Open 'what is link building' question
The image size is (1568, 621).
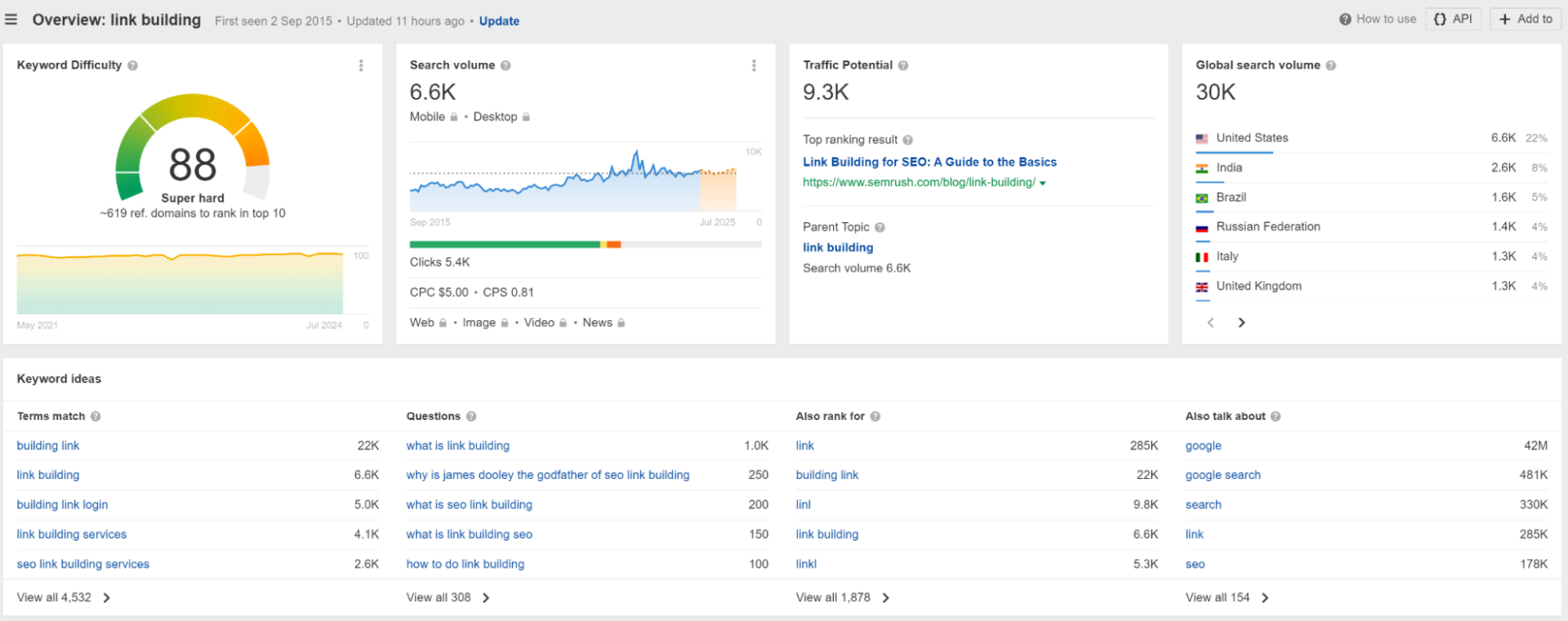(x=458, y=446)
